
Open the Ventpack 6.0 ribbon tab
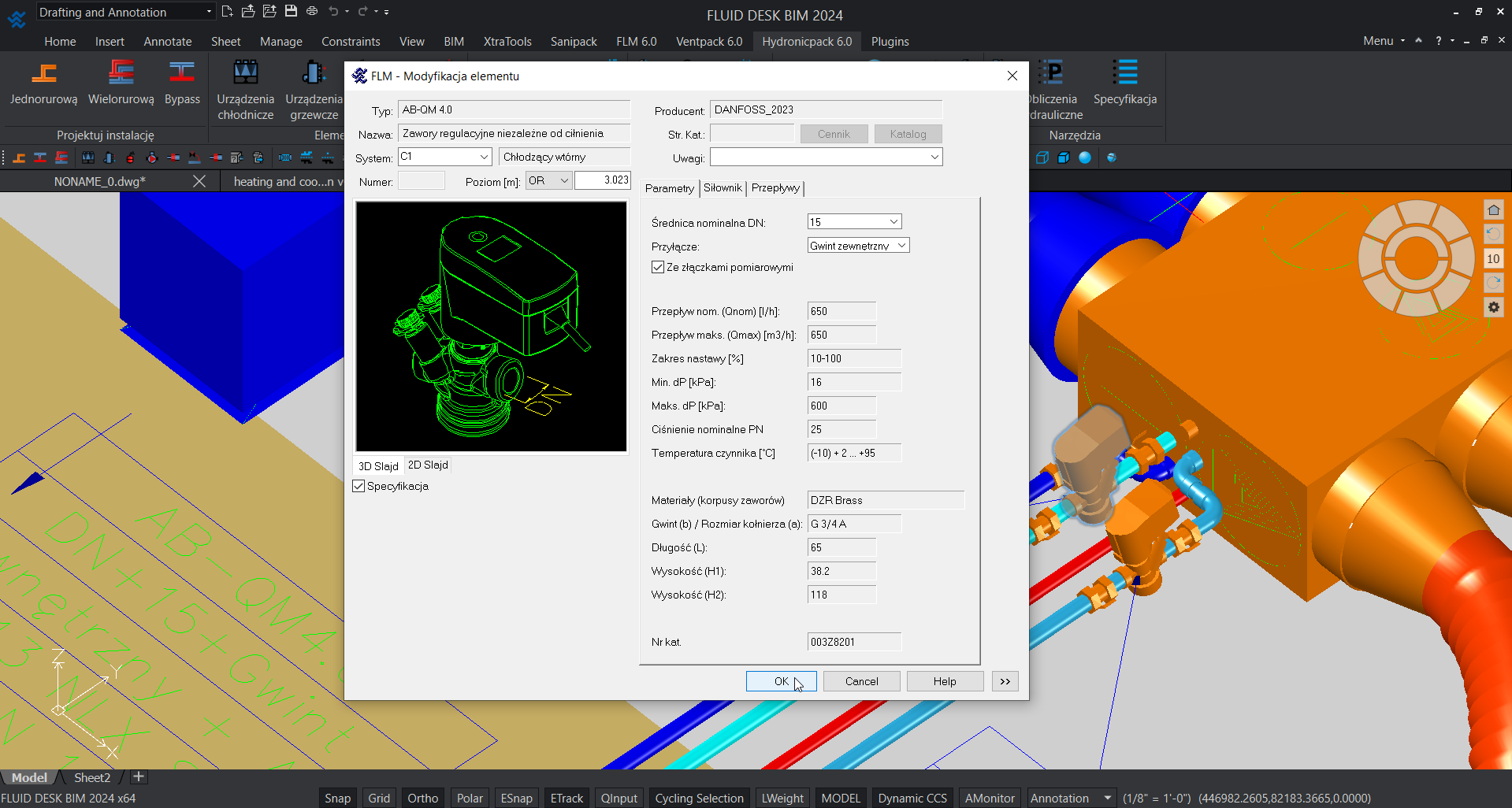click(x=708, y=42)
